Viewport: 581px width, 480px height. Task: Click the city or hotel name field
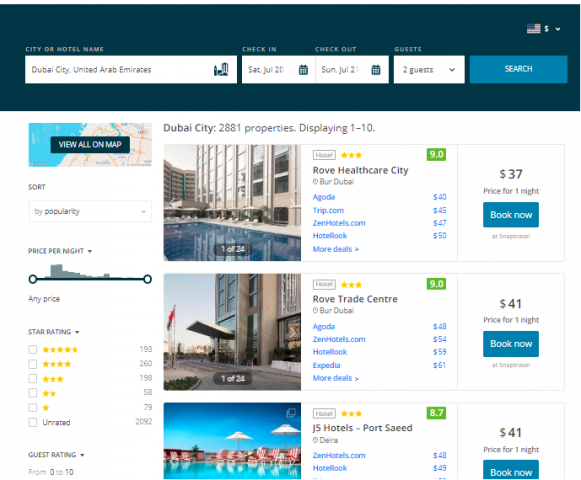(131, 69)
